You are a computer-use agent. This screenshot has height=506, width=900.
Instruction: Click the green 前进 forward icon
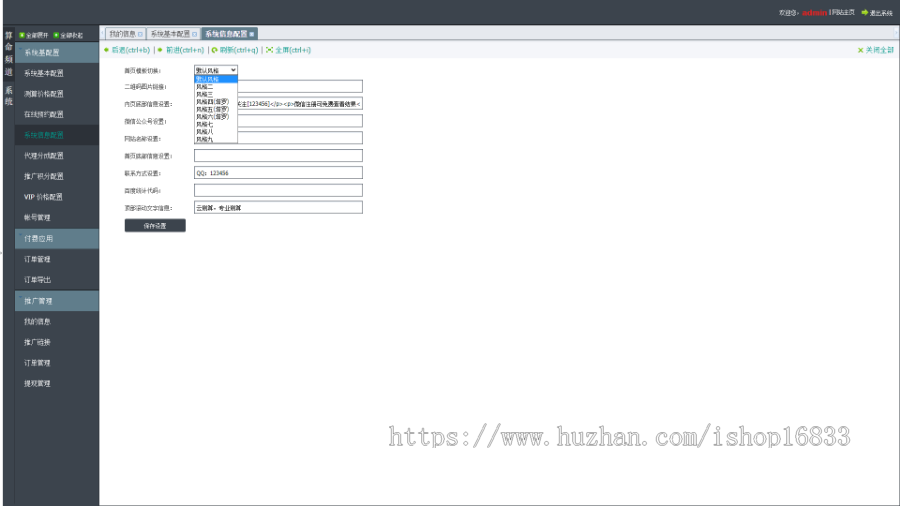(x=160, y=50)
